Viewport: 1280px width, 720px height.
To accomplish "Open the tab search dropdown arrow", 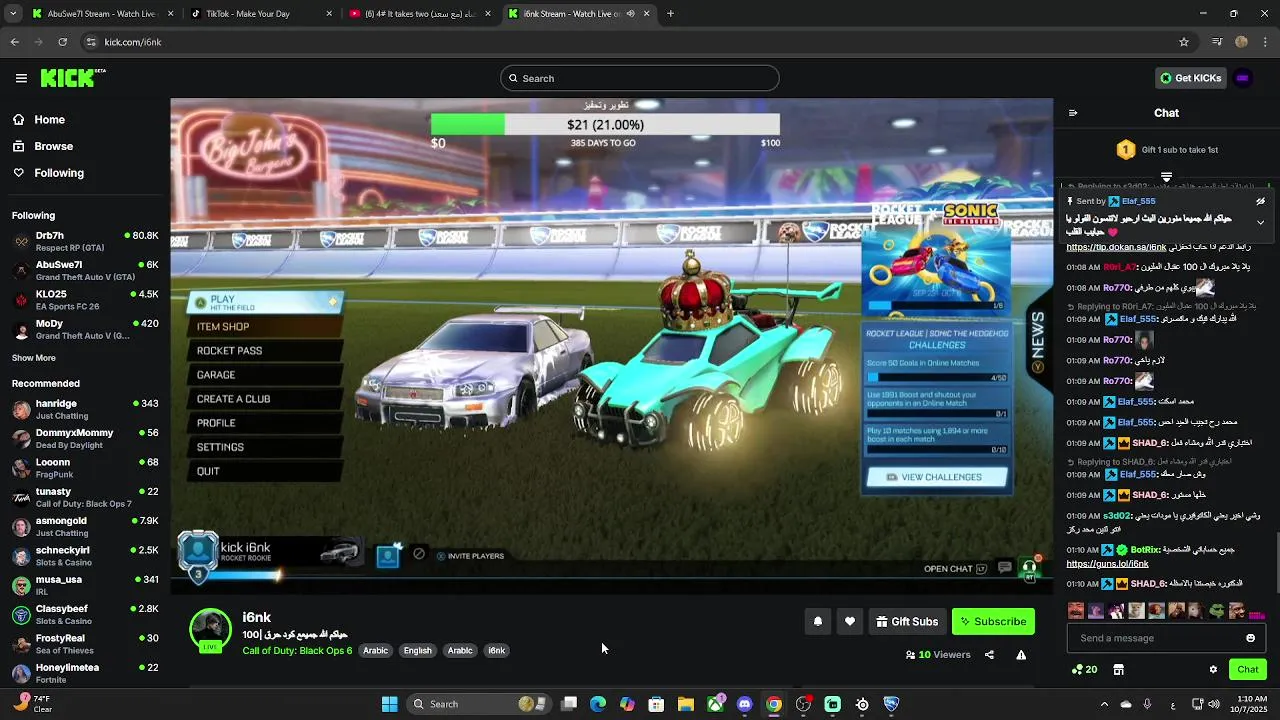I will click(12, 14).
